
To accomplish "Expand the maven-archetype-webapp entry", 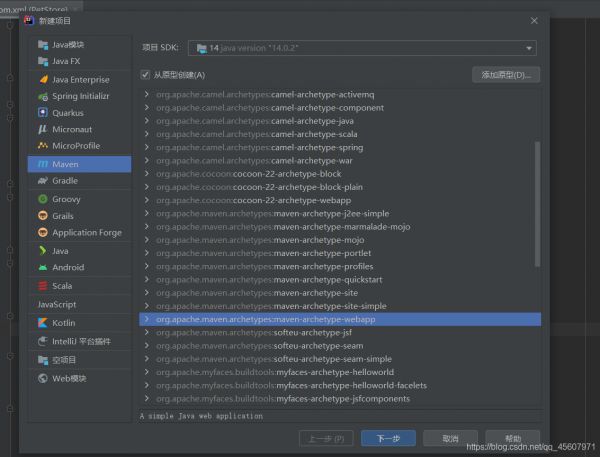I will click(x=147, y=319).
